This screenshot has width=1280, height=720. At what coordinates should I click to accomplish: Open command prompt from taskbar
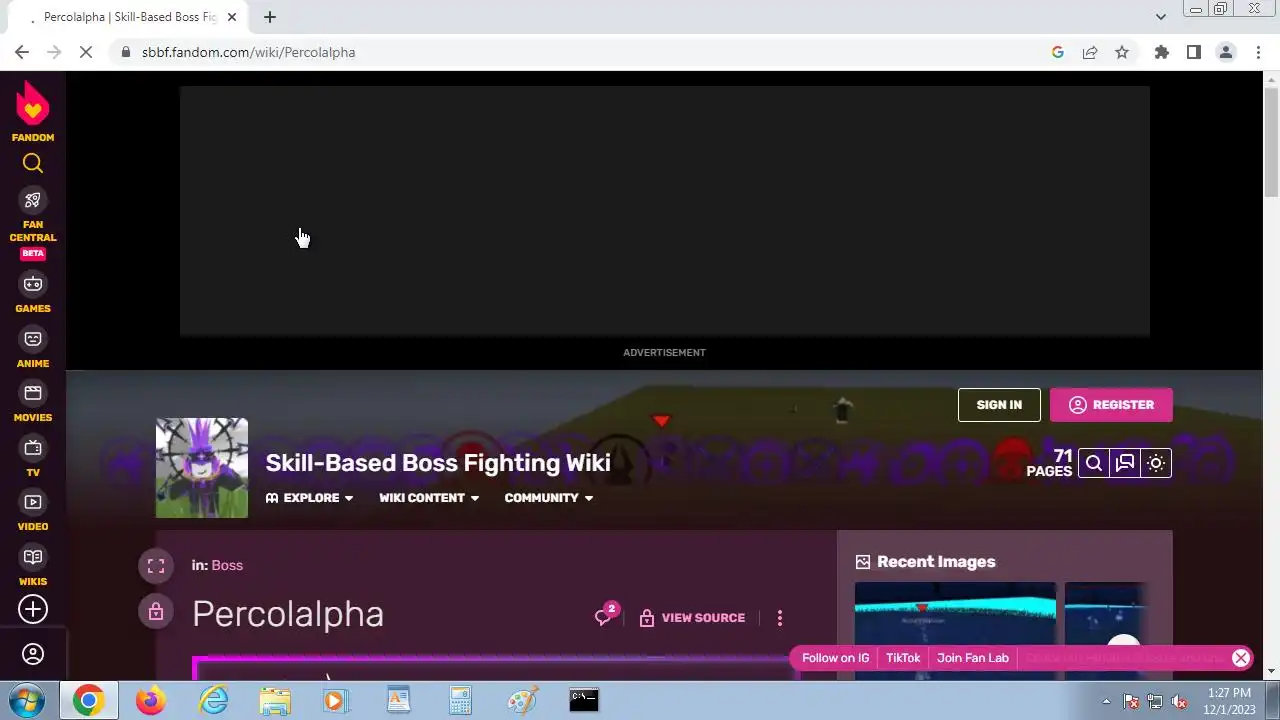[584, 701]
